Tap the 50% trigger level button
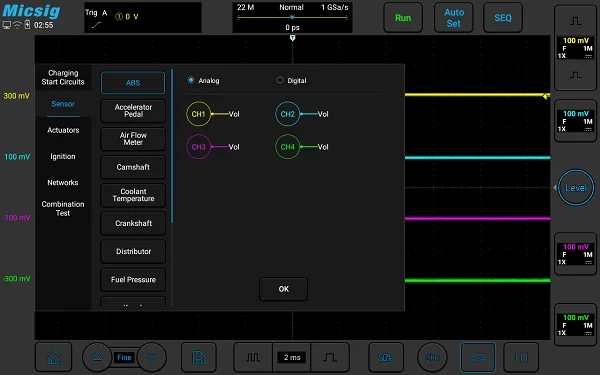This screenshot has width=600, height=375. point(386,357)
